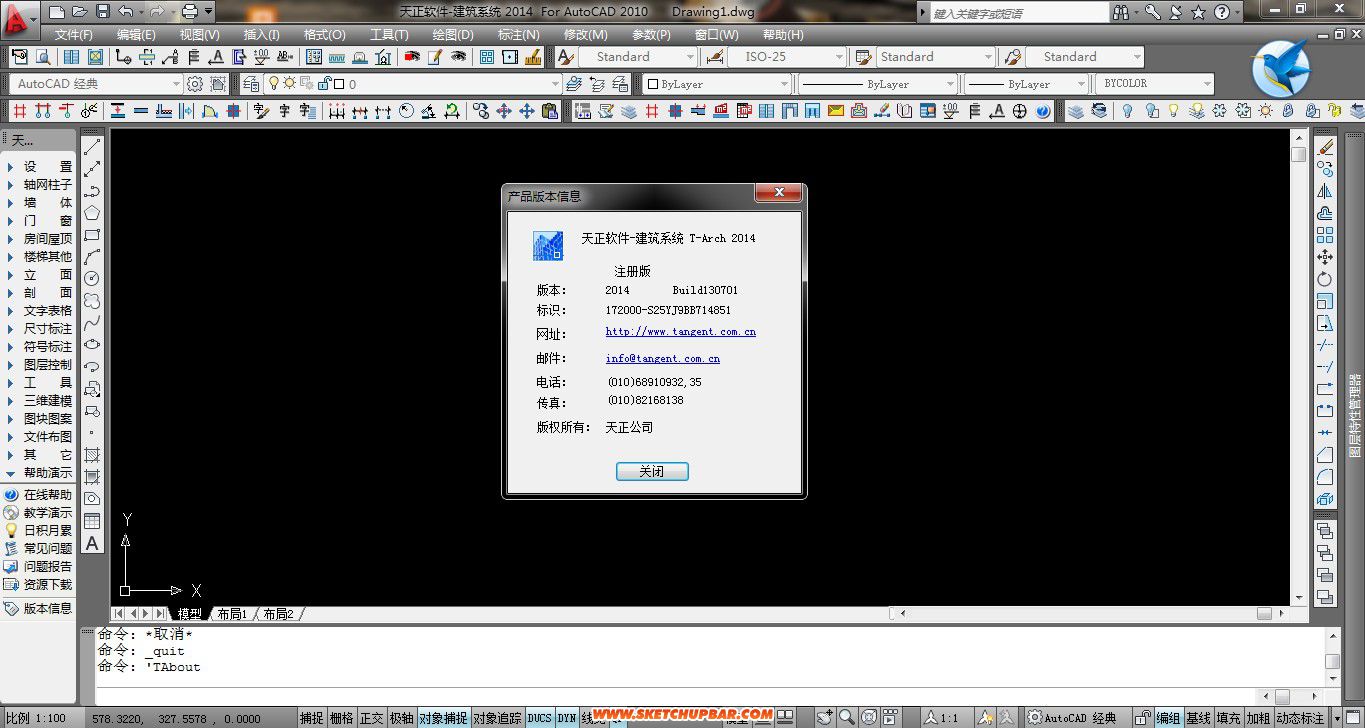Screen dimensions: 1365x728
Task: Select the Array modify tool
Action: click(1325, 235)
